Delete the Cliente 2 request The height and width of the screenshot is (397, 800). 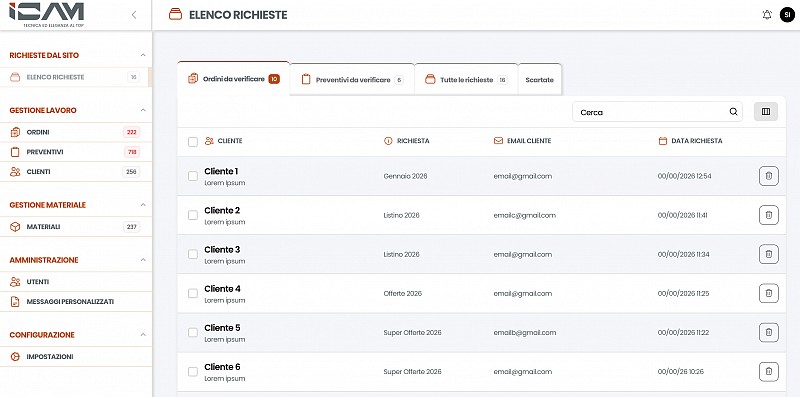click(769, 215)
